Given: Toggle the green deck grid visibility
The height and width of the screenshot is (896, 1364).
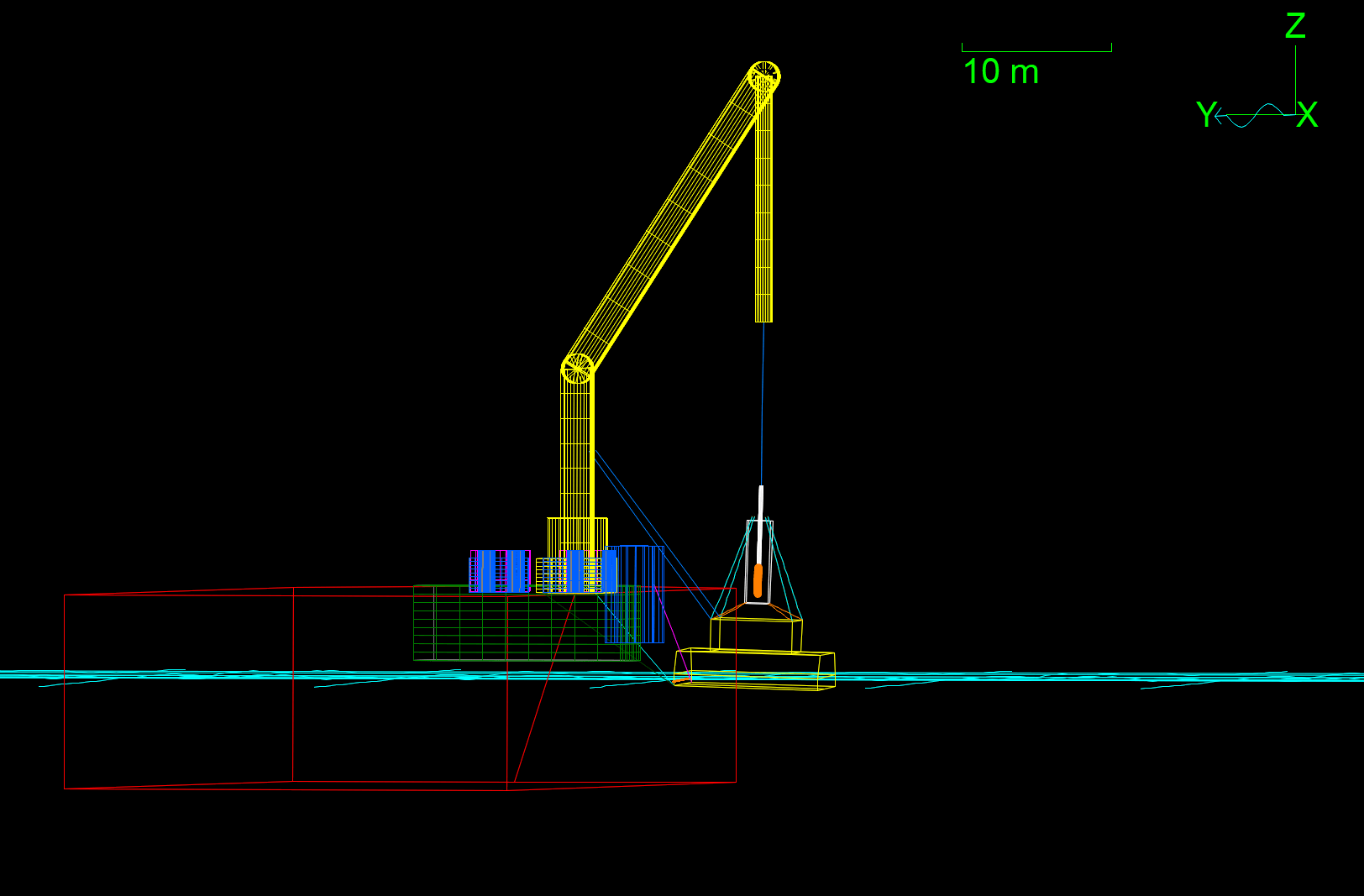Looking at the screenshot, I should tap(470, 621).
